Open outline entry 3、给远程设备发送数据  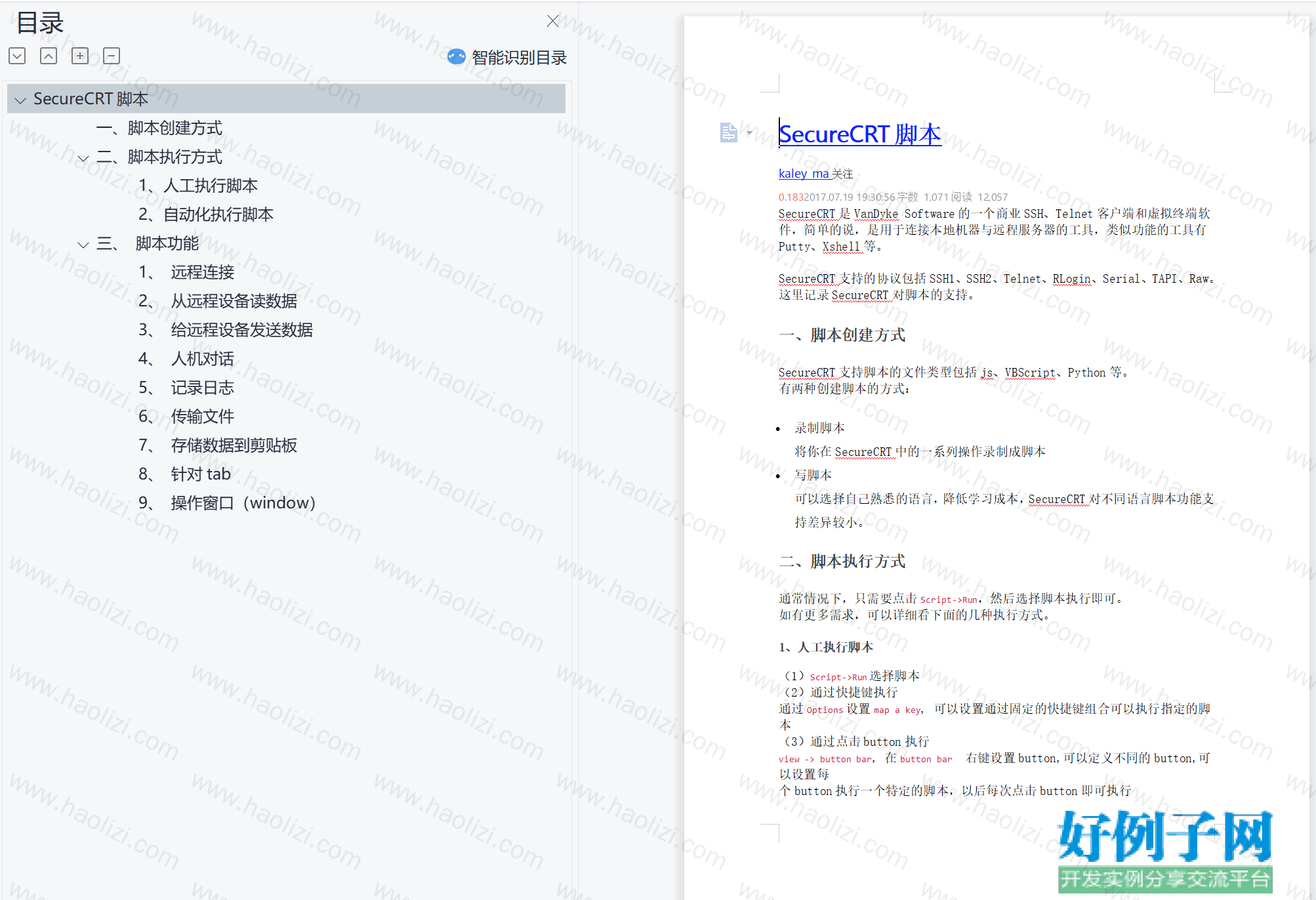tap(226, 330)
